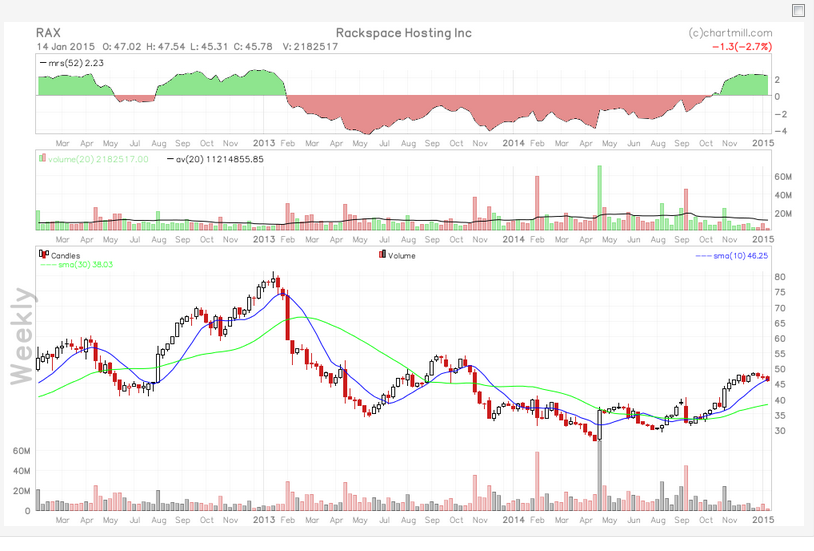Image resolution: width=814 pixels, height=551 pixels.
Task: Click the 30 price axis label
Action: pos(780,431)
